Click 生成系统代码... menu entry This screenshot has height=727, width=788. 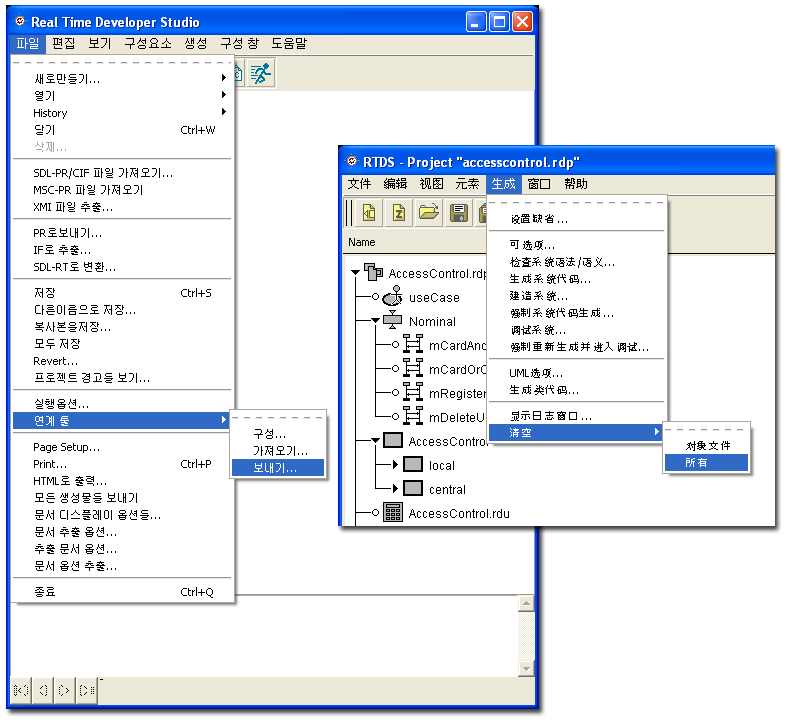click(550, 279)
